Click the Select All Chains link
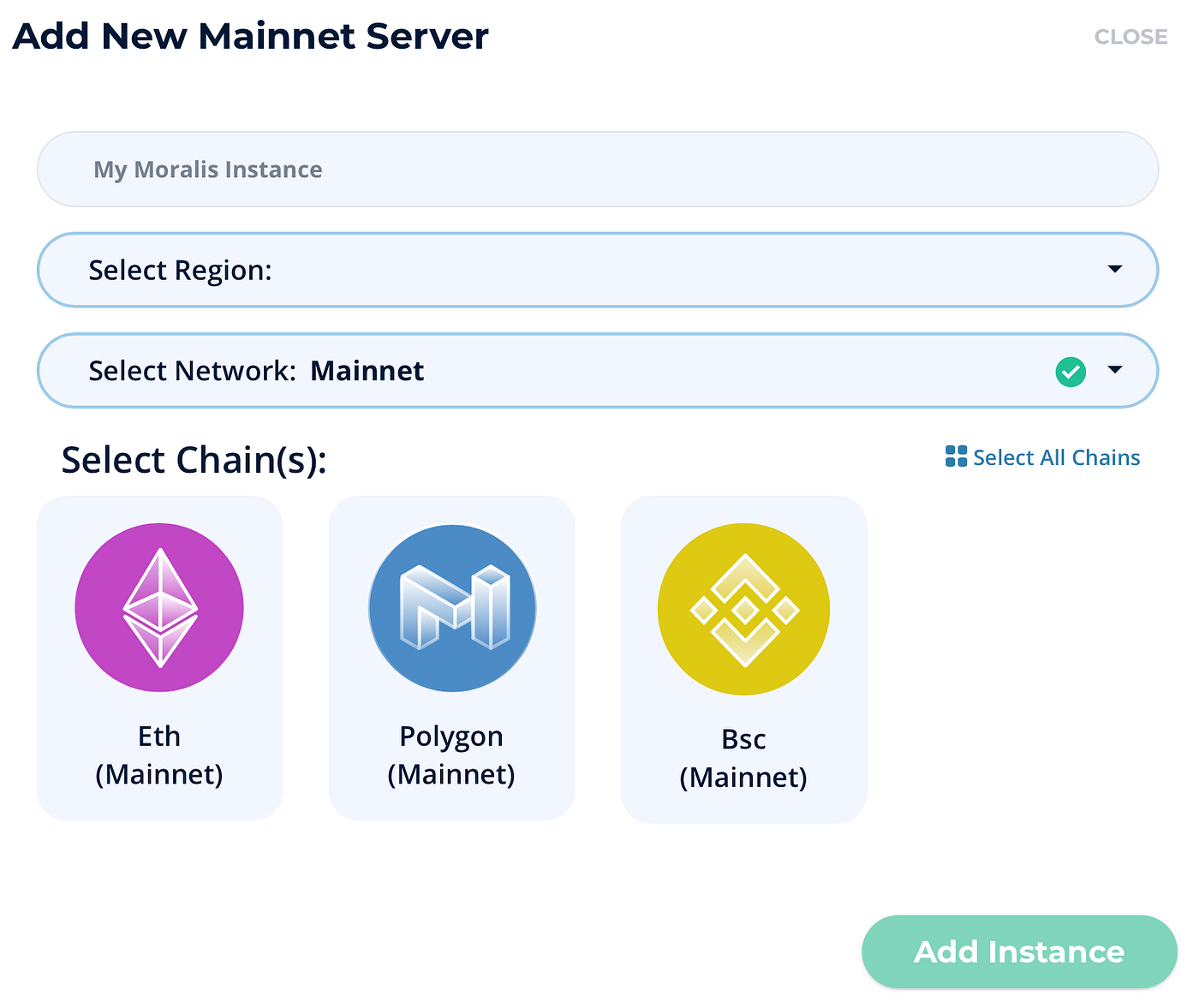 [1056, 456]
